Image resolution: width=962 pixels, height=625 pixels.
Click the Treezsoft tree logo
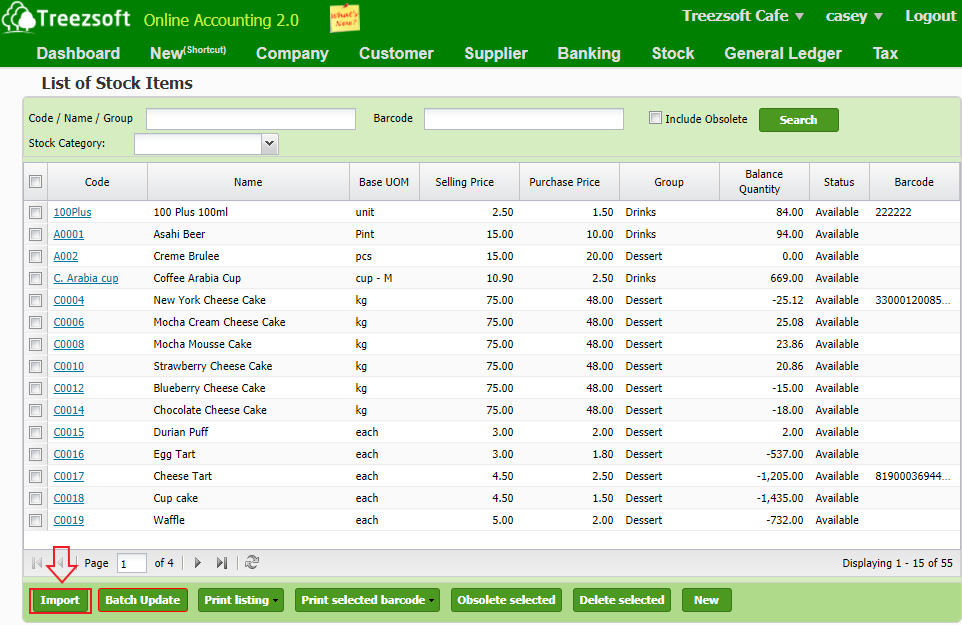point(18,17)
